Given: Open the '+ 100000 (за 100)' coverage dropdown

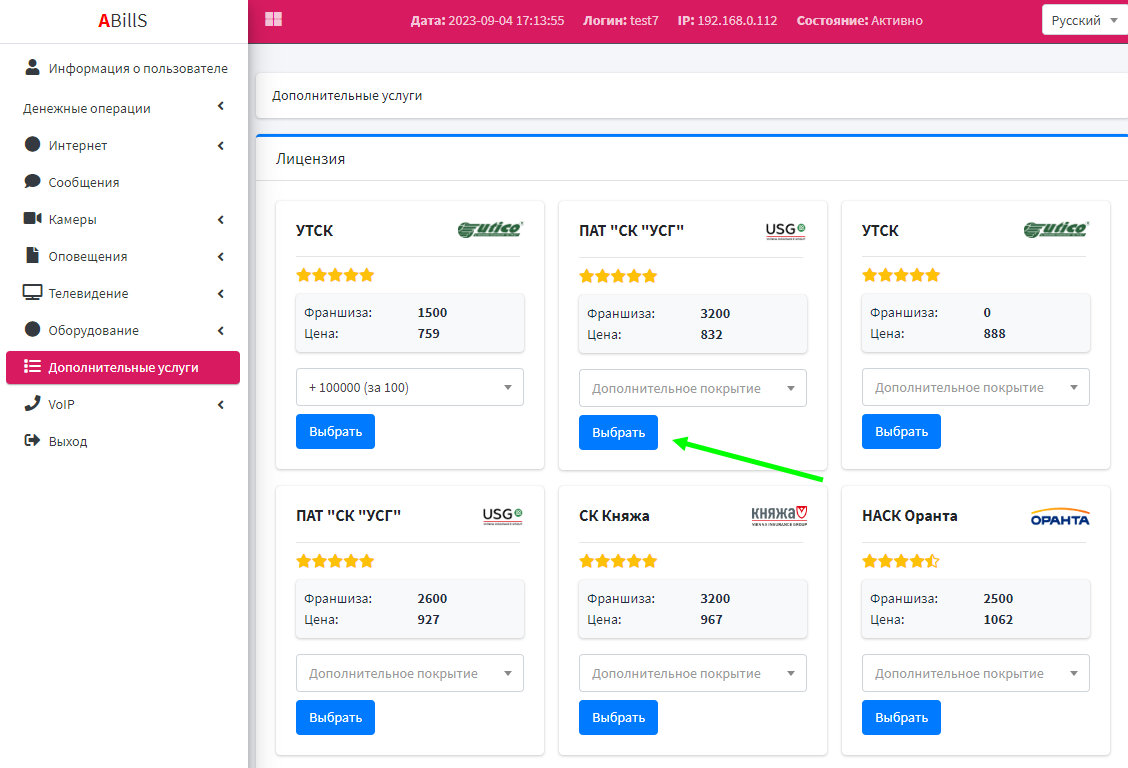Looking at the screenshot, I should point(409,388).
